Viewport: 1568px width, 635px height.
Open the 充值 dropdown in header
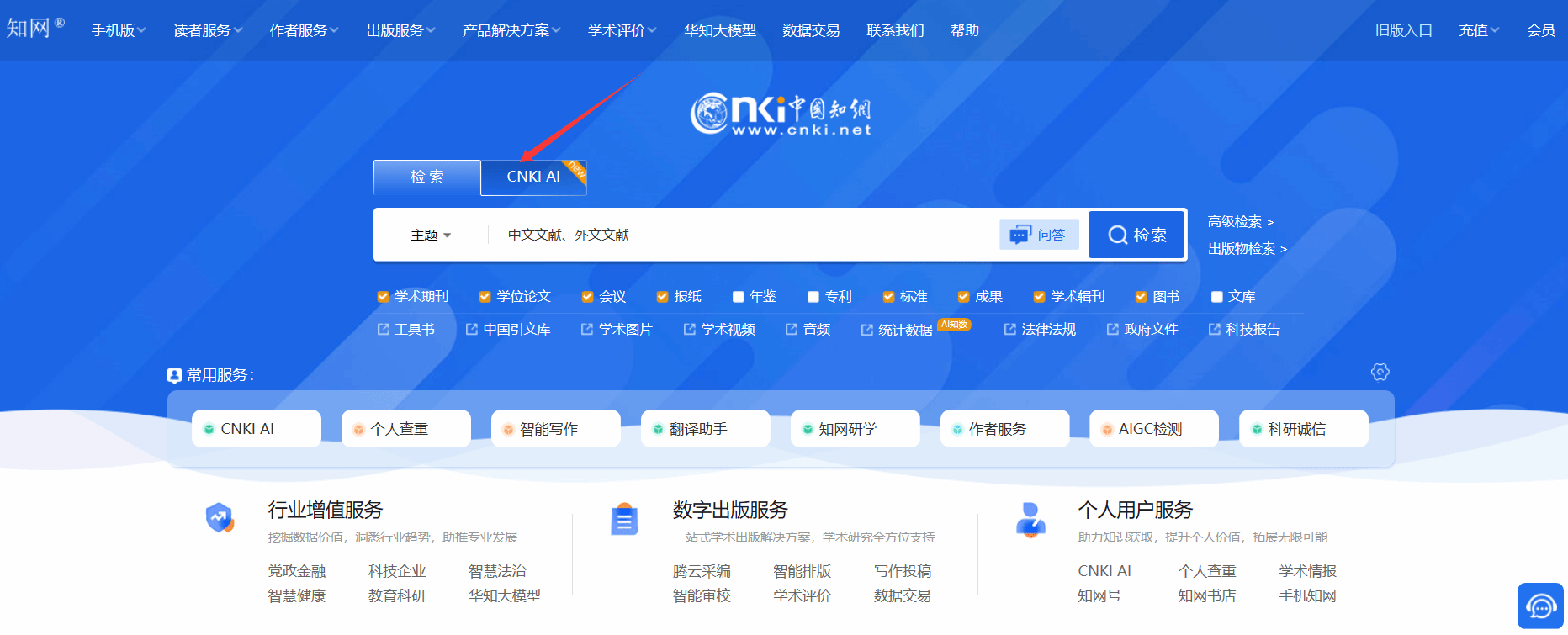tap(1478, 30)
